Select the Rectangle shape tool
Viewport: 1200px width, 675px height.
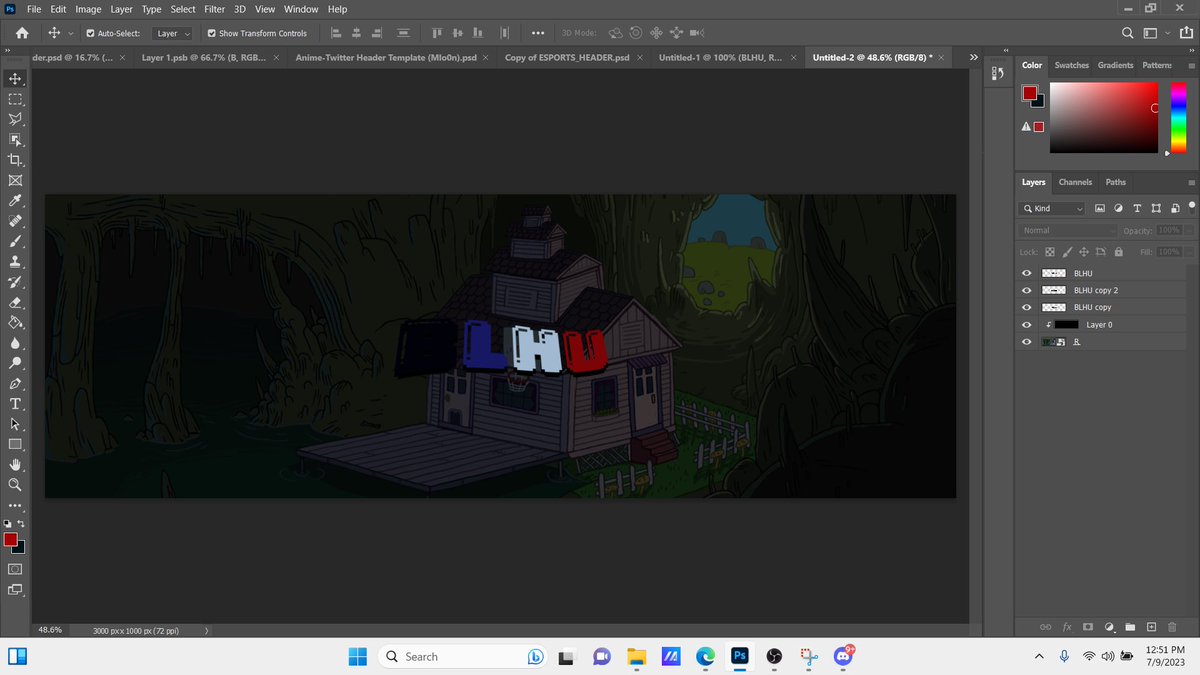16,444
